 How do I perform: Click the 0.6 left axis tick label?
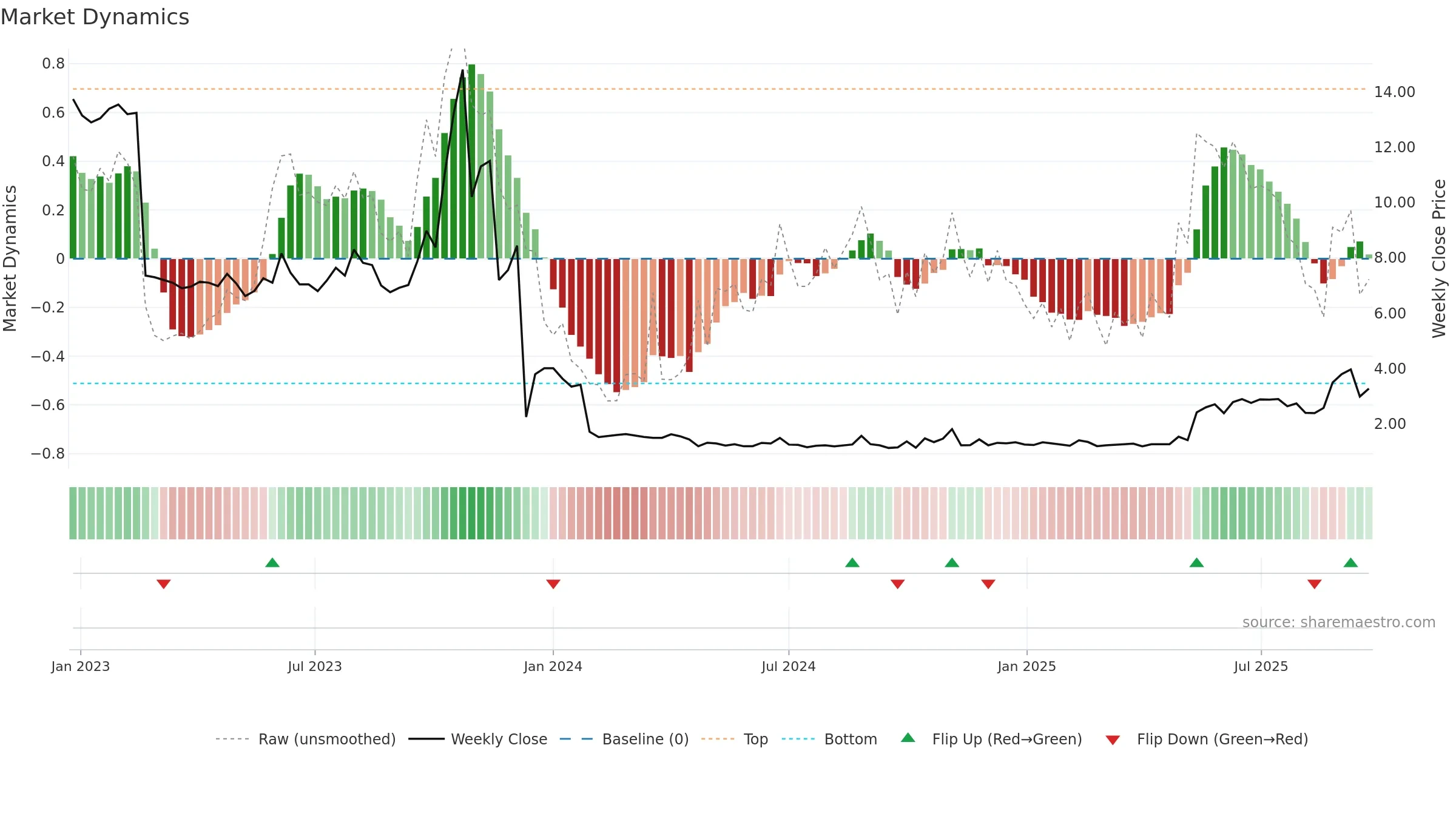tap(53, 112)
